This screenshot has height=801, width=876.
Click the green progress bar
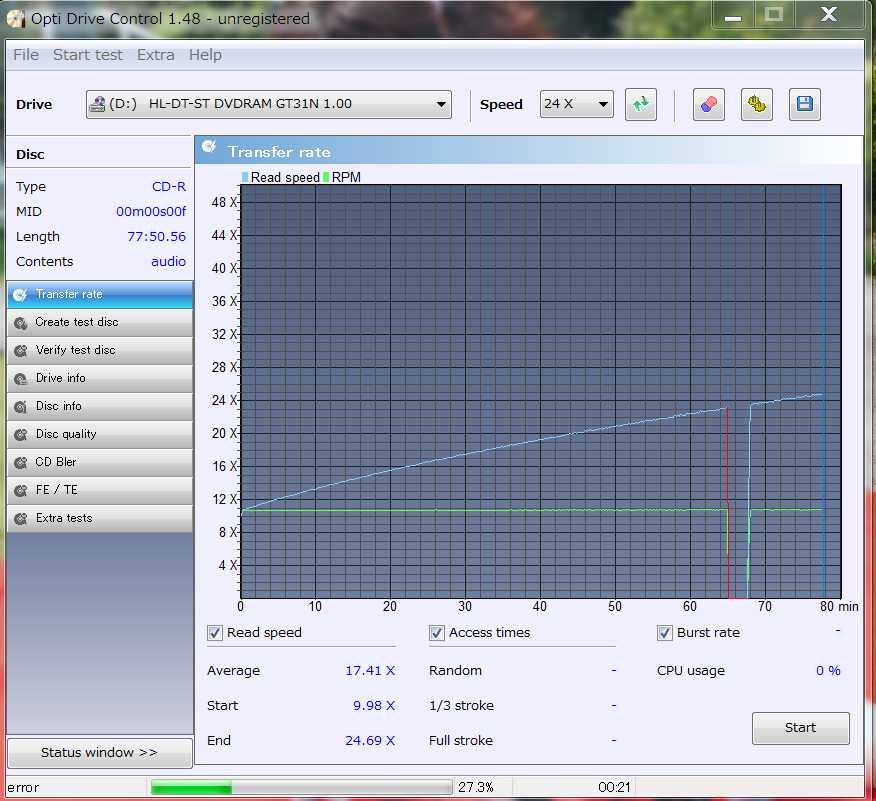coord(302,787)
